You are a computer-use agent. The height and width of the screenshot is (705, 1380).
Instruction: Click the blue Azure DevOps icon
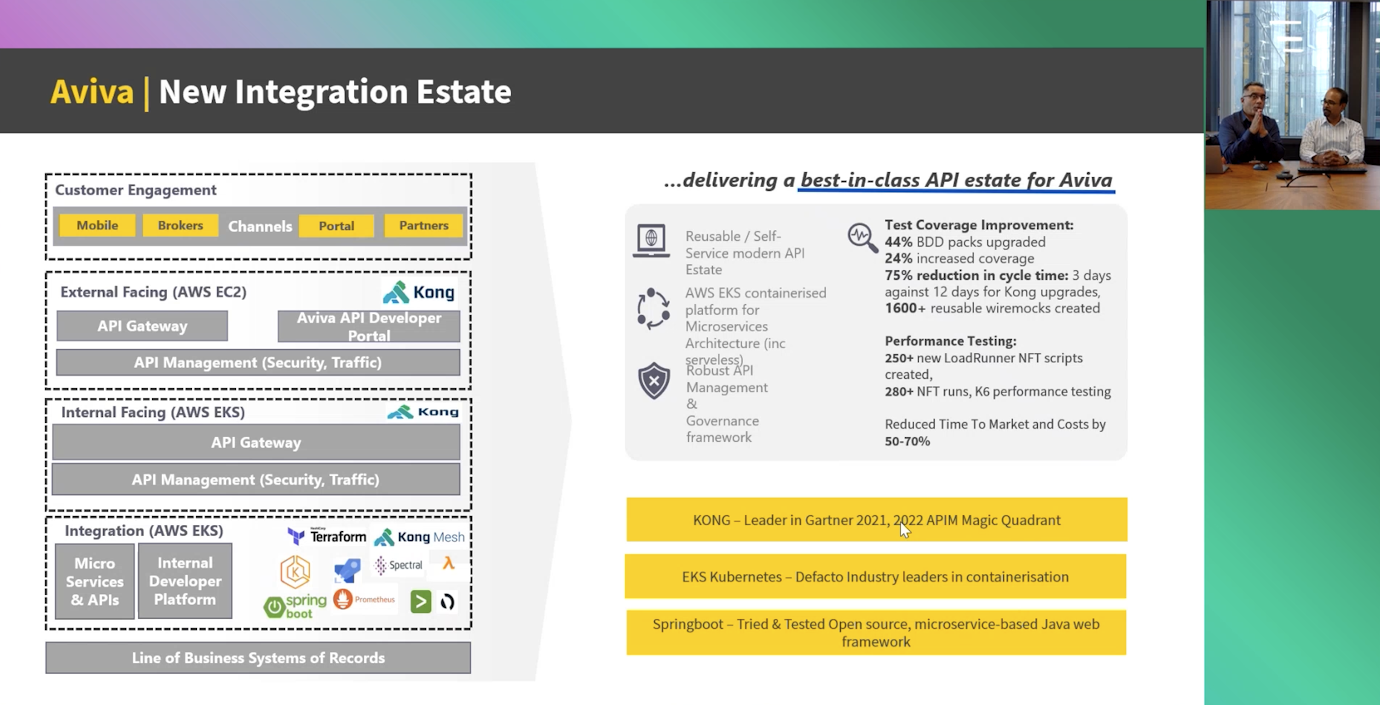[347, 570]
